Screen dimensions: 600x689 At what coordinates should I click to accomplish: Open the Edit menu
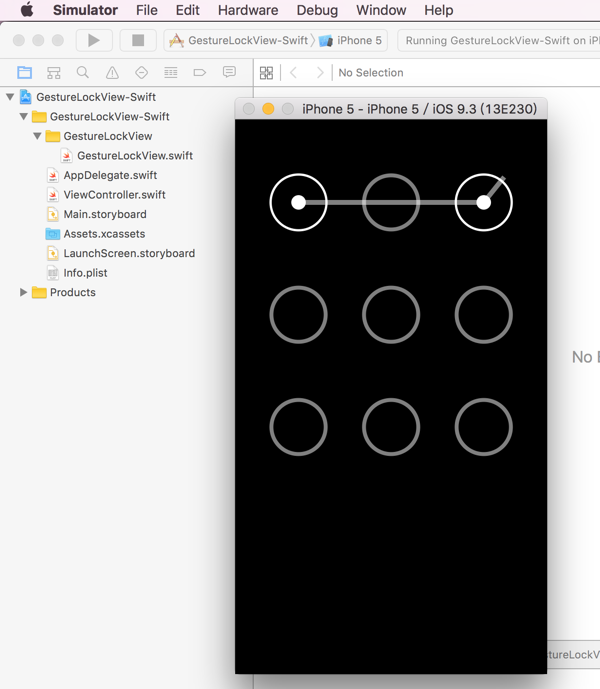coord(187,10)
